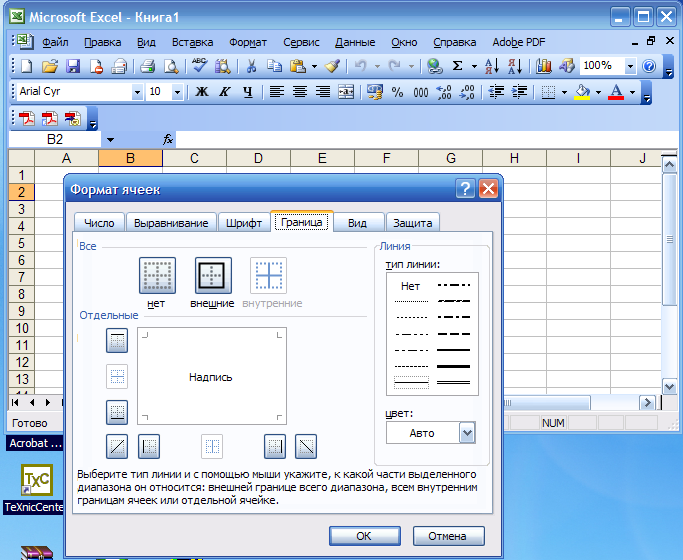
Task: Switch to the Число tab
Action: 99,223
